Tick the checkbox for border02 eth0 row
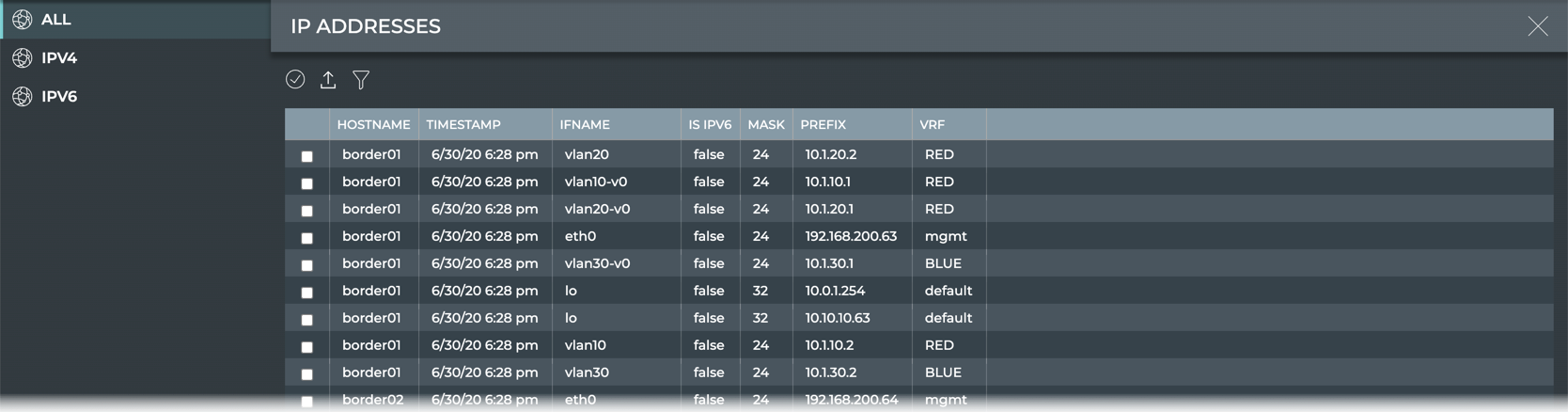This screenshot has width=1568, height=412. tap(307, 402)
